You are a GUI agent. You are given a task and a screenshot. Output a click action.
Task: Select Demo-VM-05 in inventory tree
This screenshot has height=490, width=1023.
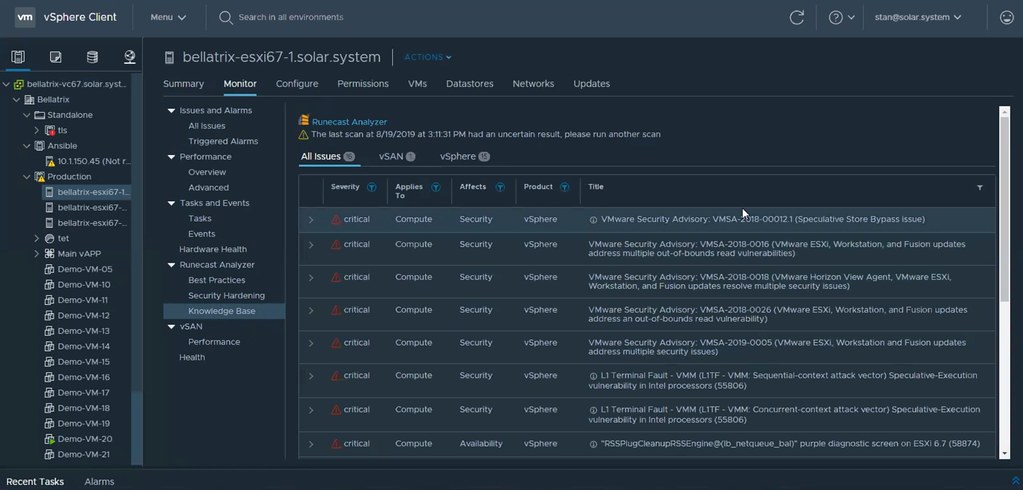[x=85, y=269]
